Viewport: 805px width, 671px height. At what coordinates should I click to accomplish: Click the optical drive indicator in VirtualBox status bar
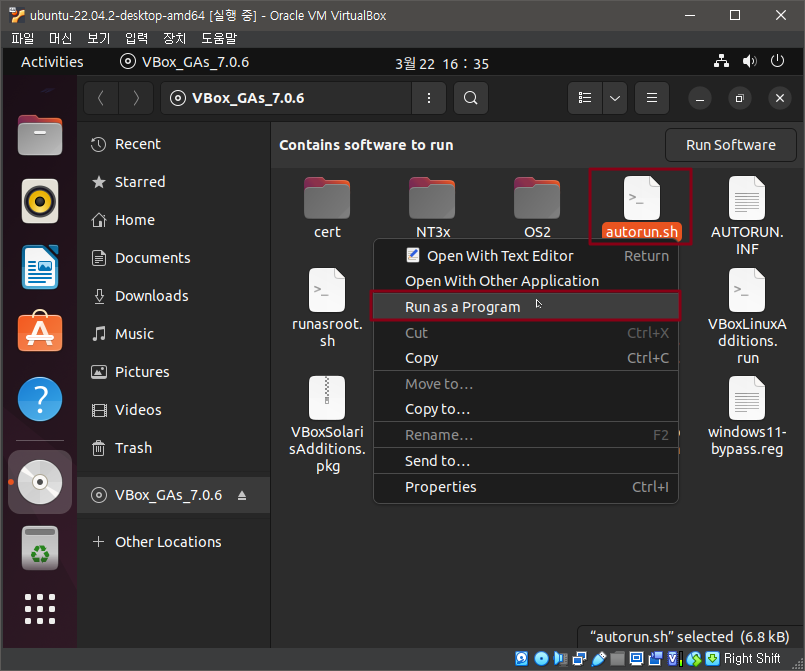click(541, 658)
